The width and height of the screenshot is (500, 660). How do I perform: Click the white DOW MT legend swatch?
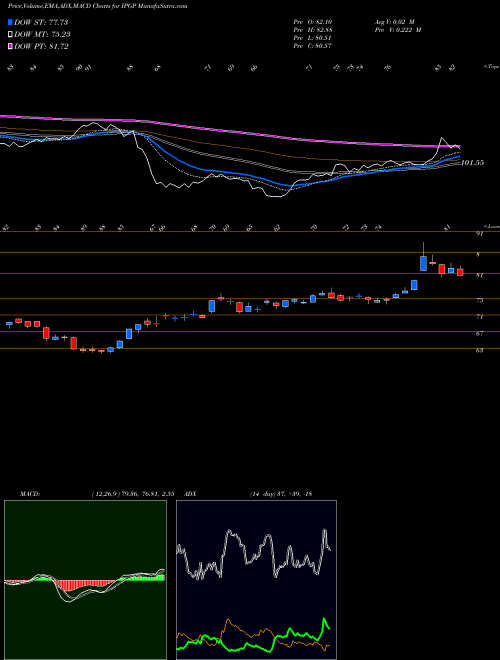10,35
